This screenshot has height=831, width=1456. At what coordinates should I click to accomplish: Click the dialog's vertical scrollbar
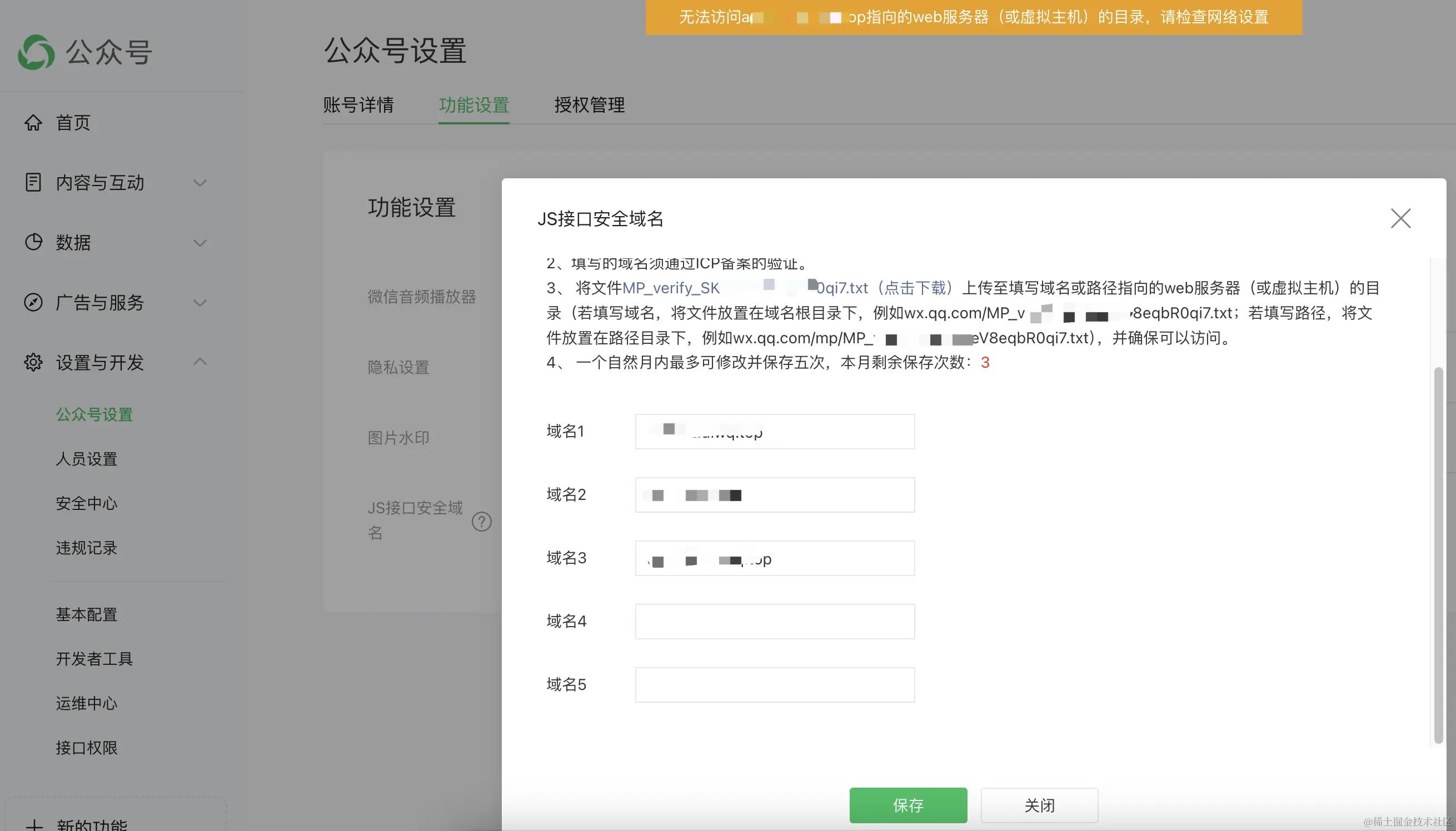[1438, 554]
